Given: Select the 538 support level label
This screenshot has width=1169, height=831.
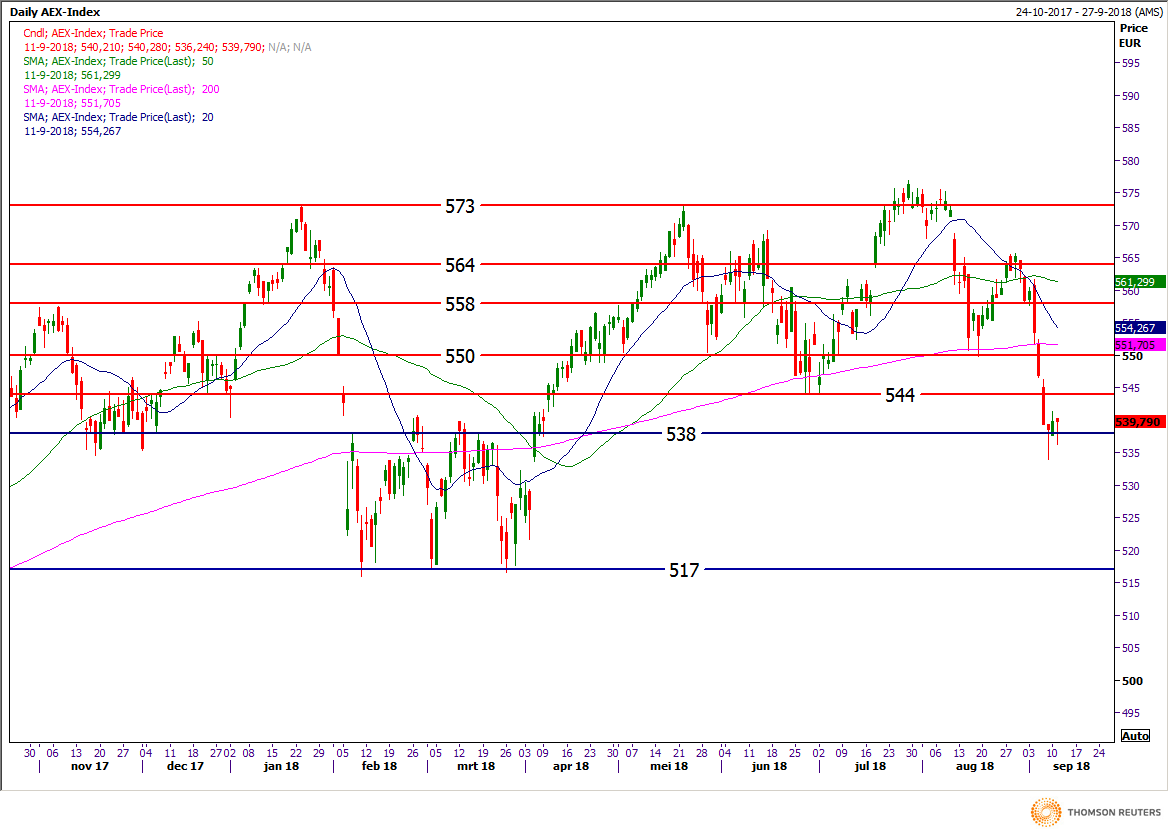Looking at the screenshot, I should tap(681, 434).
